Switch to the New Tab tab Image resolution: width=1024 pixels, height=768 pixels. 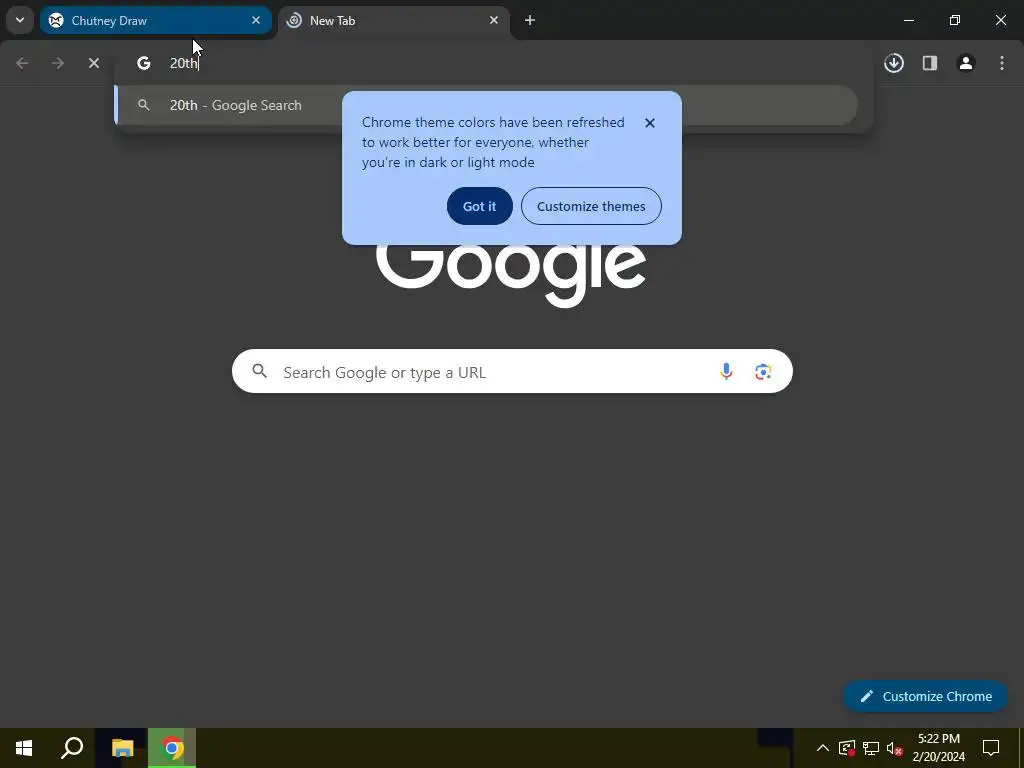point(394,20)
